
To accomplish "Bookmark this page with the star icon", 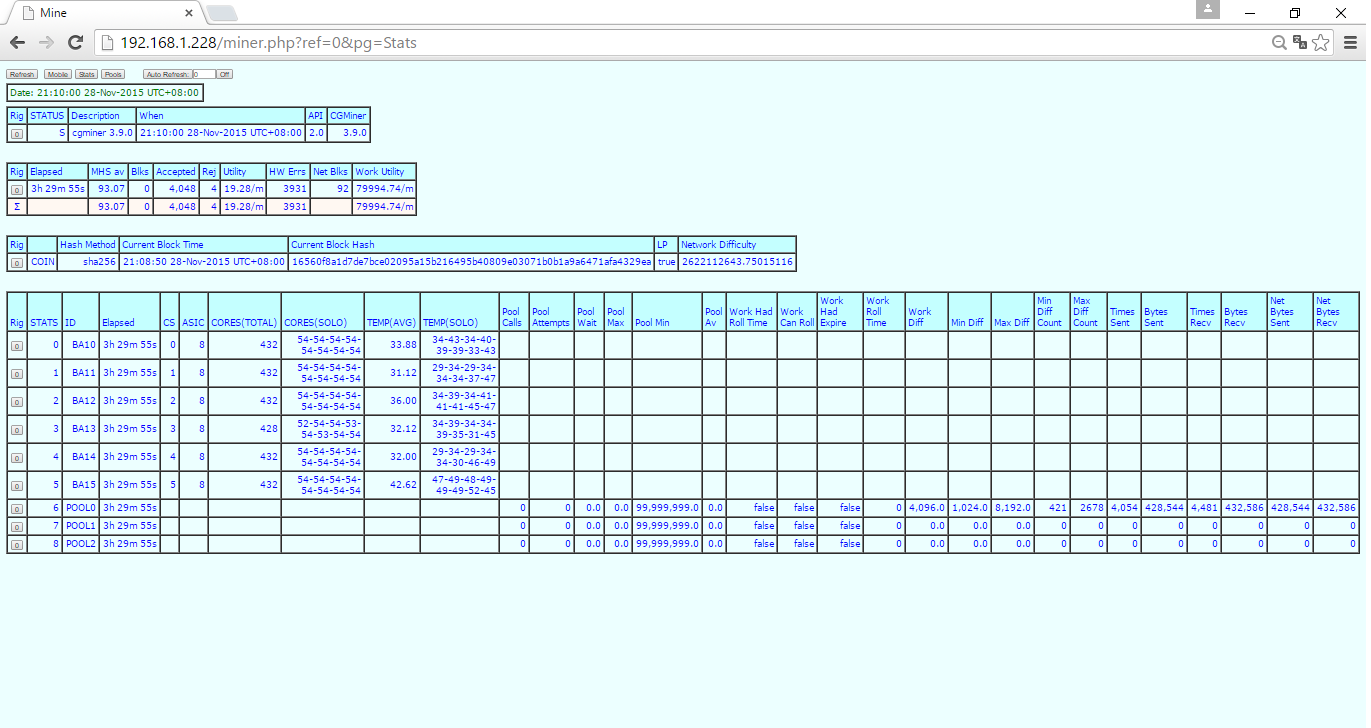I will [x=1321, y=43].
